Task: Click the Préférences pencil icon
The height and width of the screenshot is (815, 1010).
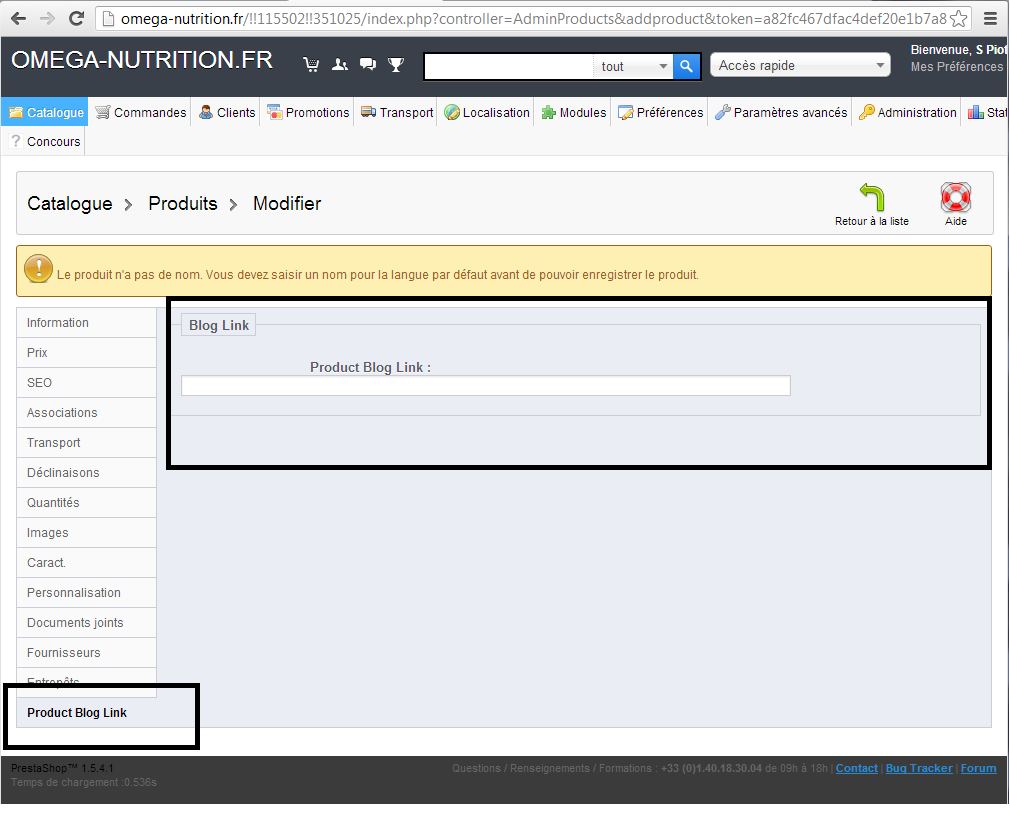Action: [625, 113]
